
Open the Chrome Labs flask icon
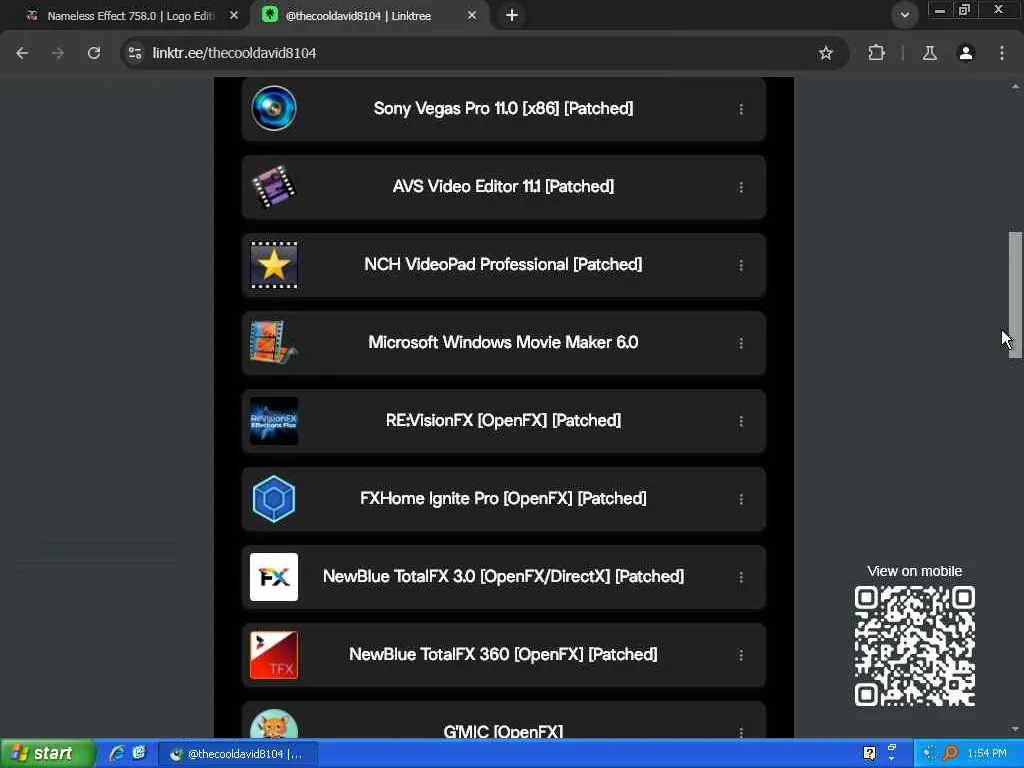[x=930, y=53]
